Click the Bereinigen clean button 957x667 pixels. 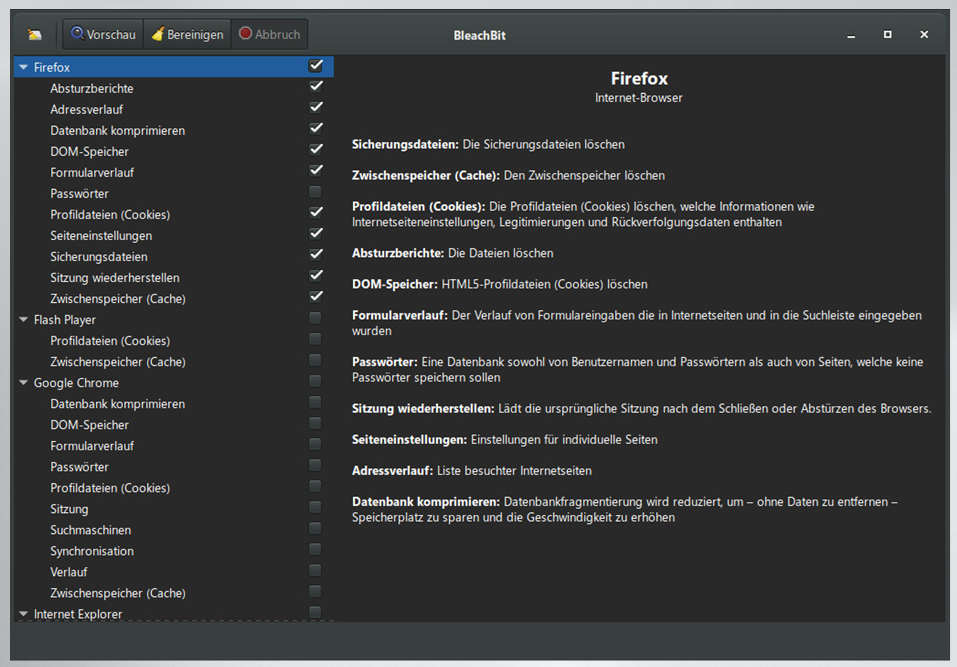(187, 34)
